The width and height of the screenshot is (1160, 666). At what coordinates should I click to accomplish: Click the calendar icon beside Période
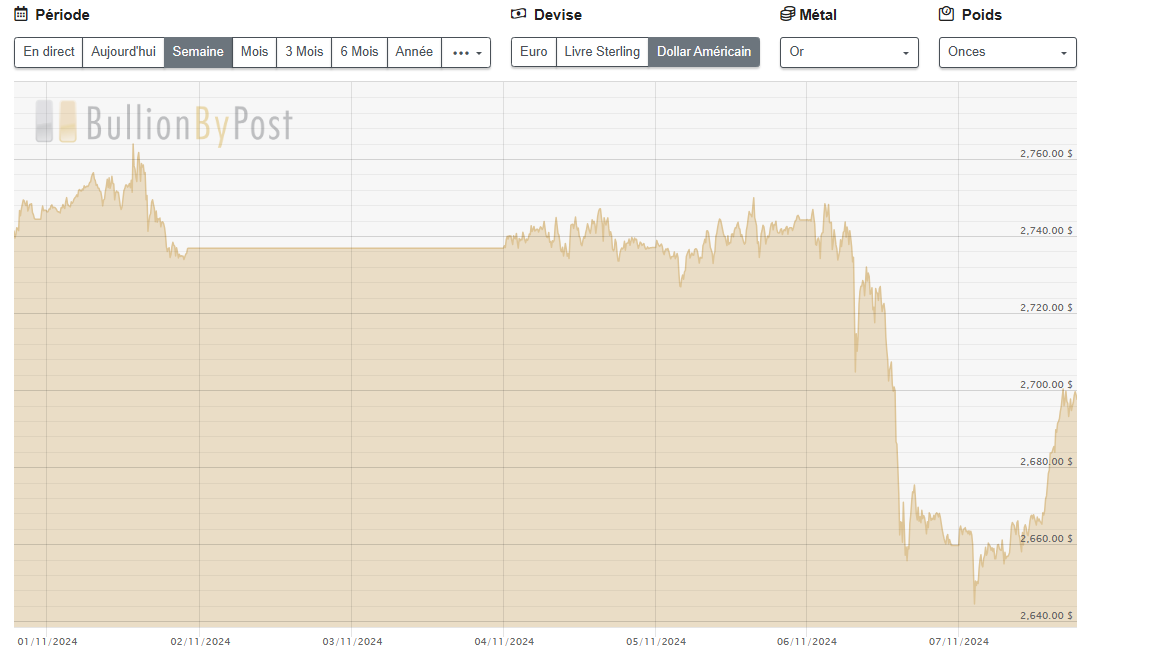[x=21, y=14]
